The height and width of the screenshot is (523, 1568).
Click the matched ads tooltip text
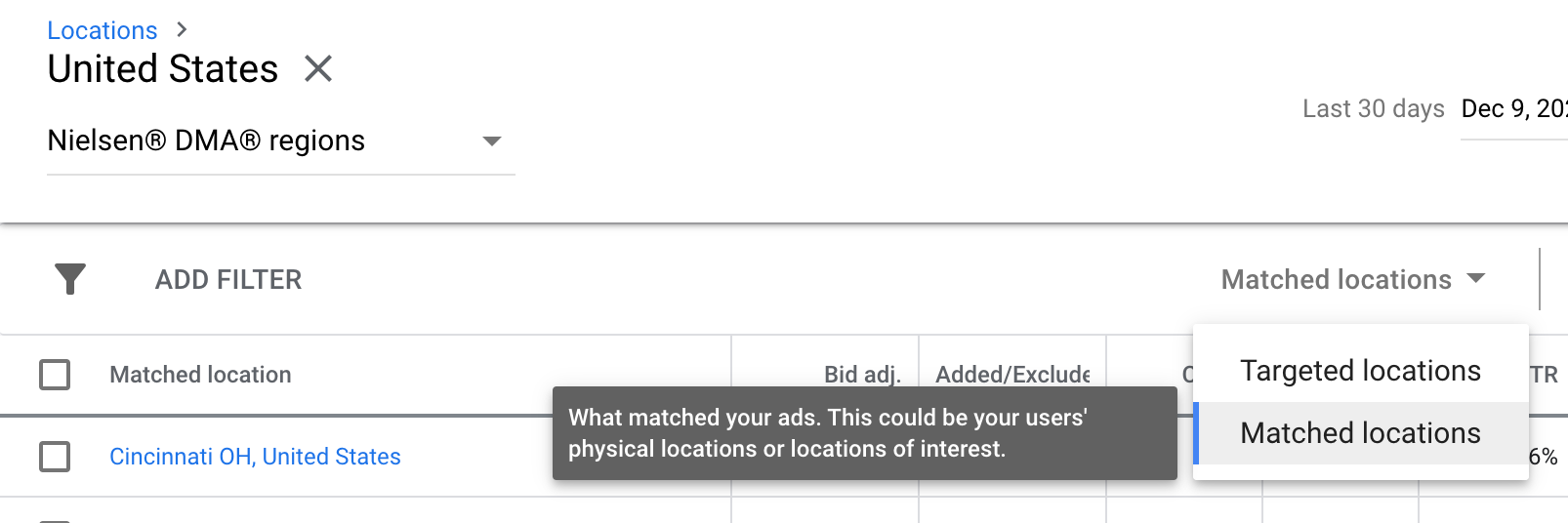tap(826, 433)
